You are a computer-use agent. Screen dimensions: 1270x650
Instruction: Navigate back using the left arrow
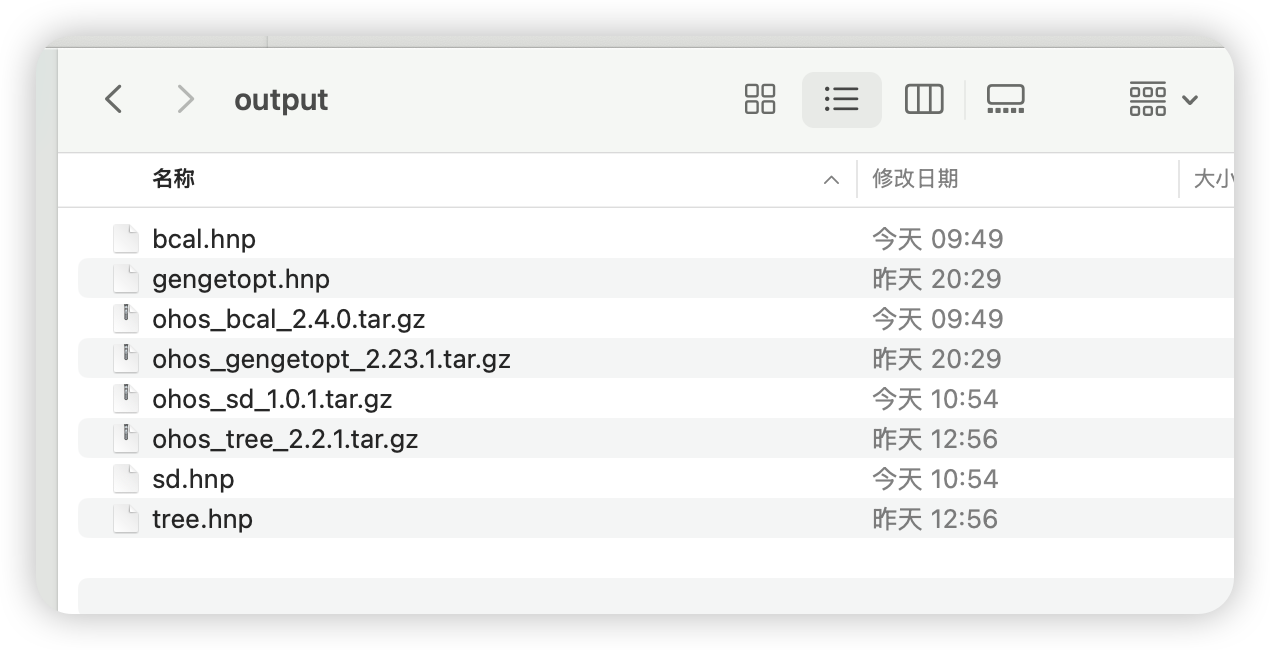113,99
